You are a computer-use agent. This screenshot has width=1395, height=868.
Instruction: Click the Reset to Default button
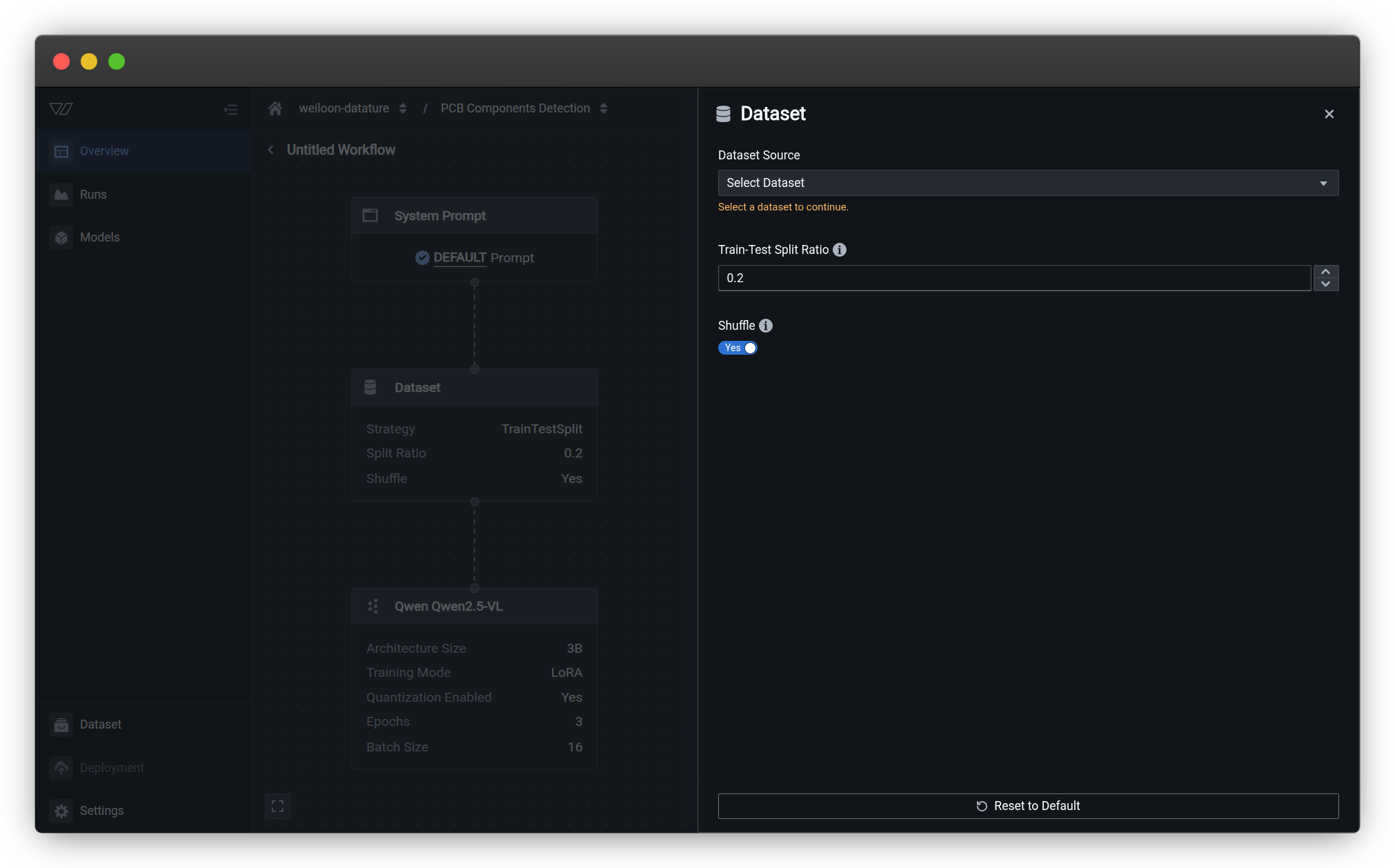pyautogui.click(x=1027, y=806)
